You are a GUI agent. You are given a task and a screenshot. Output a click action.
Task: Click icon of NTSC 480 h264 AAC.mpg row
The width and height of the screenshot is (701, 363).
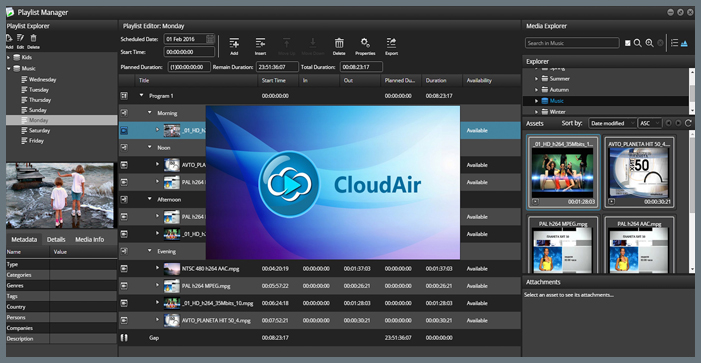coord(124,268)
